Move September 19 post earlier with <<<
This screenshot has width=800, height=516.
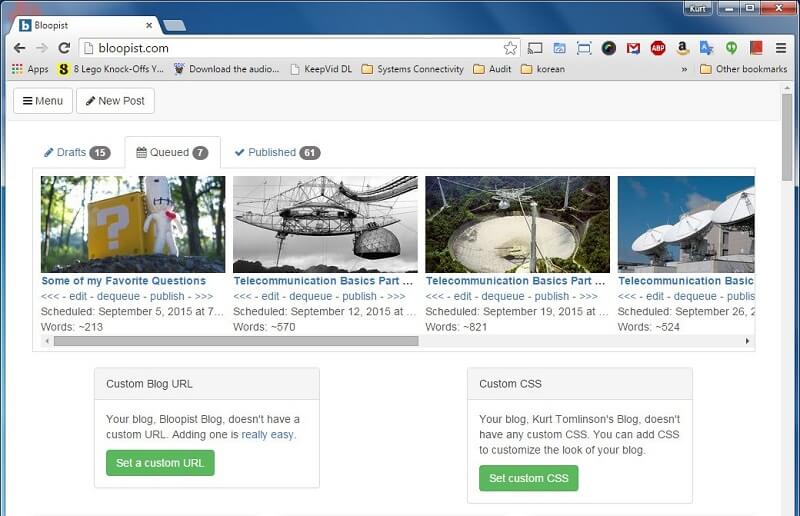coord(435,296)
